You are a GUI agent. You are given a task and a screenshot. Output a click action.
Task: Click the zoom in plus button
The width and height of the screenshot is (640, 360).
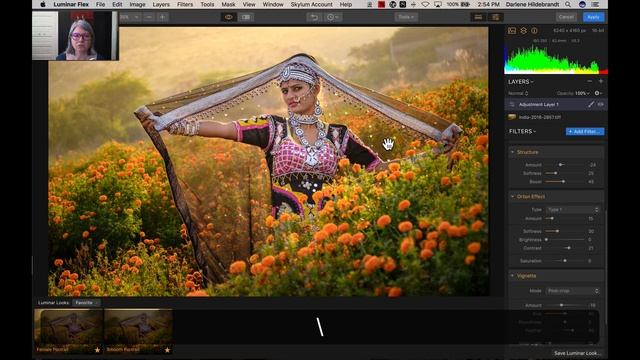click(x=162, y=17)
